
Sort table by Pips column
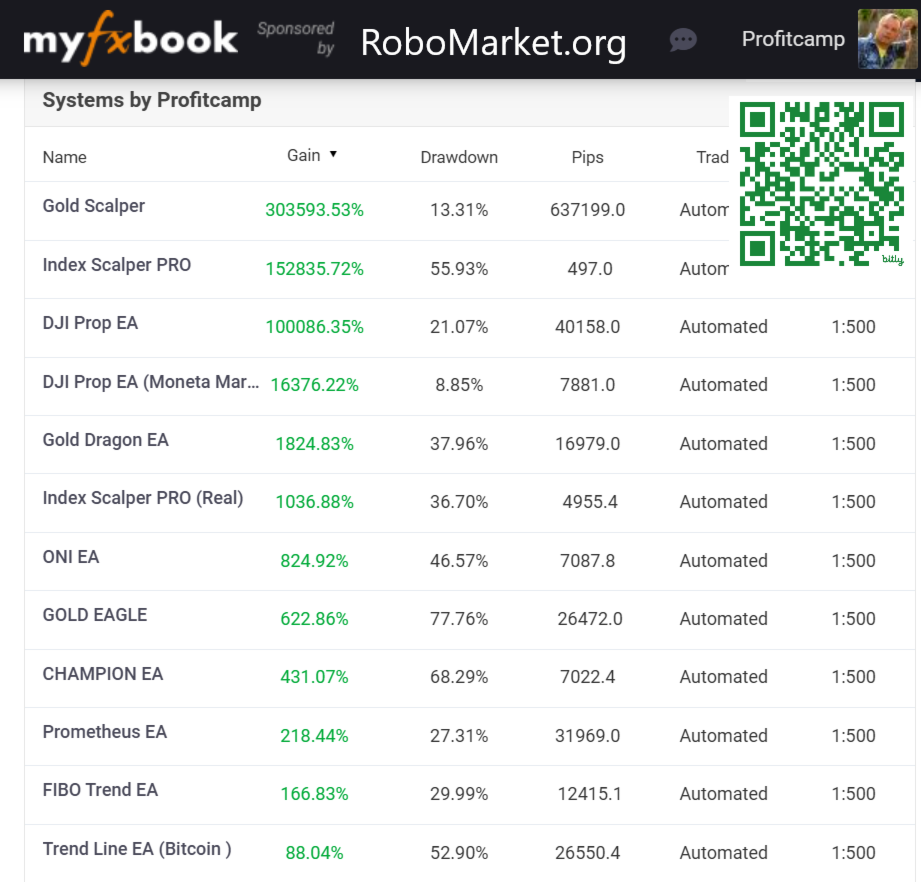[587, 157]
